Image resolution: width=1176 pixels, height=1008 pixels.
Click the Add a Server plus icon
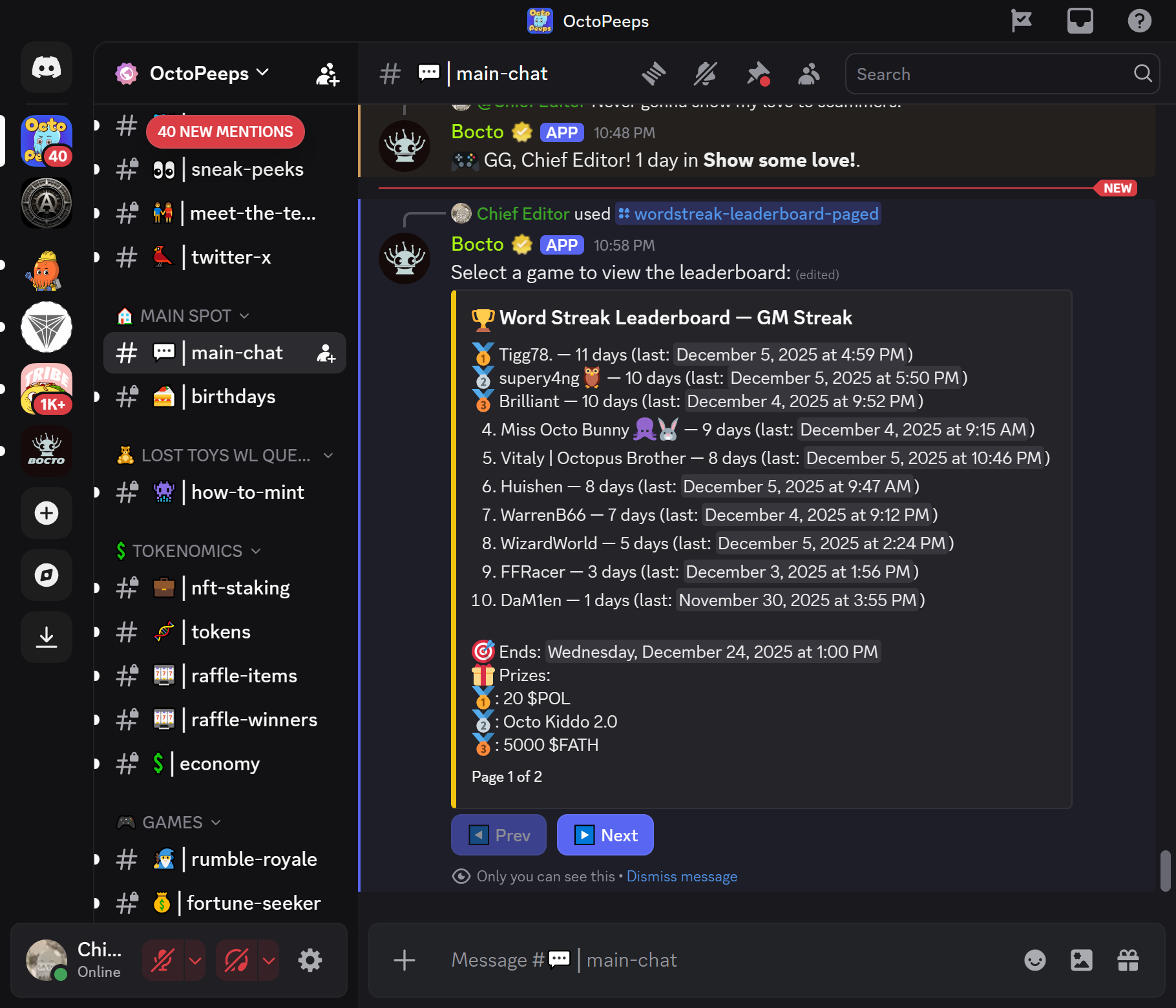(x=47, y=514)
